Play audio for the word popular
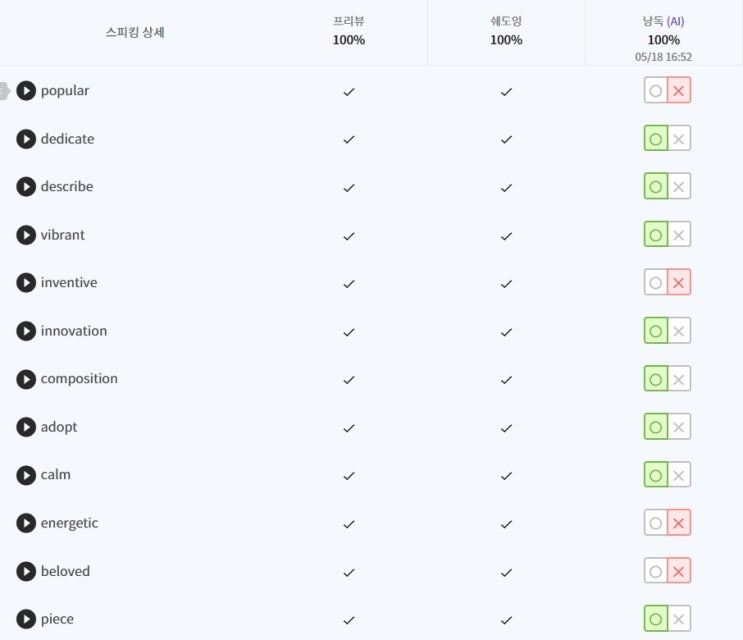 pyautogui.click(x=26, y=90)
